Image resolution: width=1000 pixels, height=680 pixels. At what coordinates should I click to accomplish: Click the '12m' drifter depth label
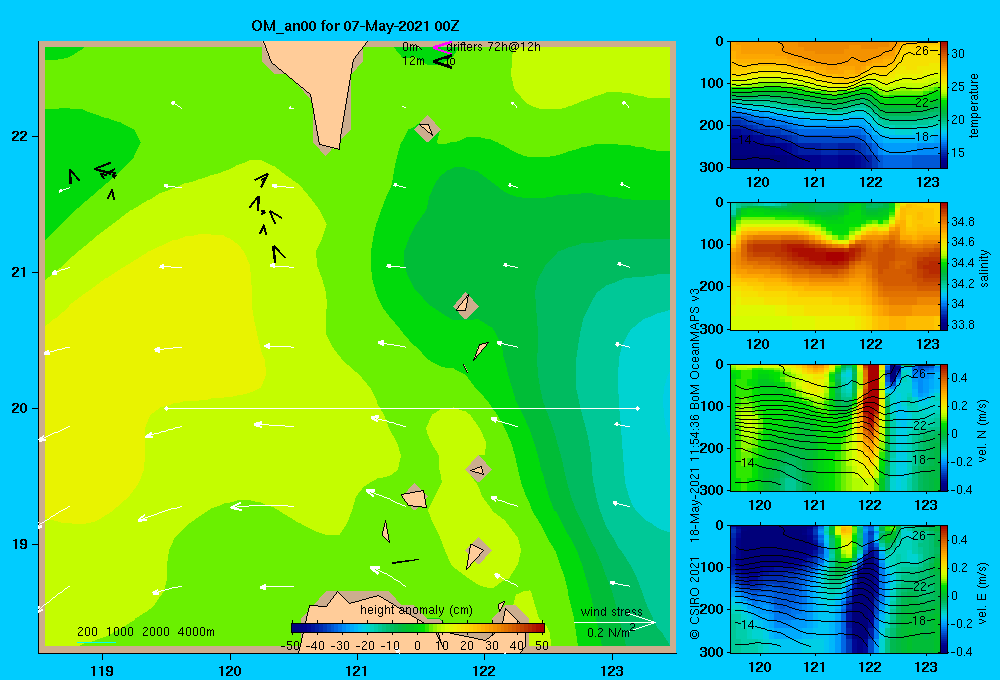coord(413,61)
